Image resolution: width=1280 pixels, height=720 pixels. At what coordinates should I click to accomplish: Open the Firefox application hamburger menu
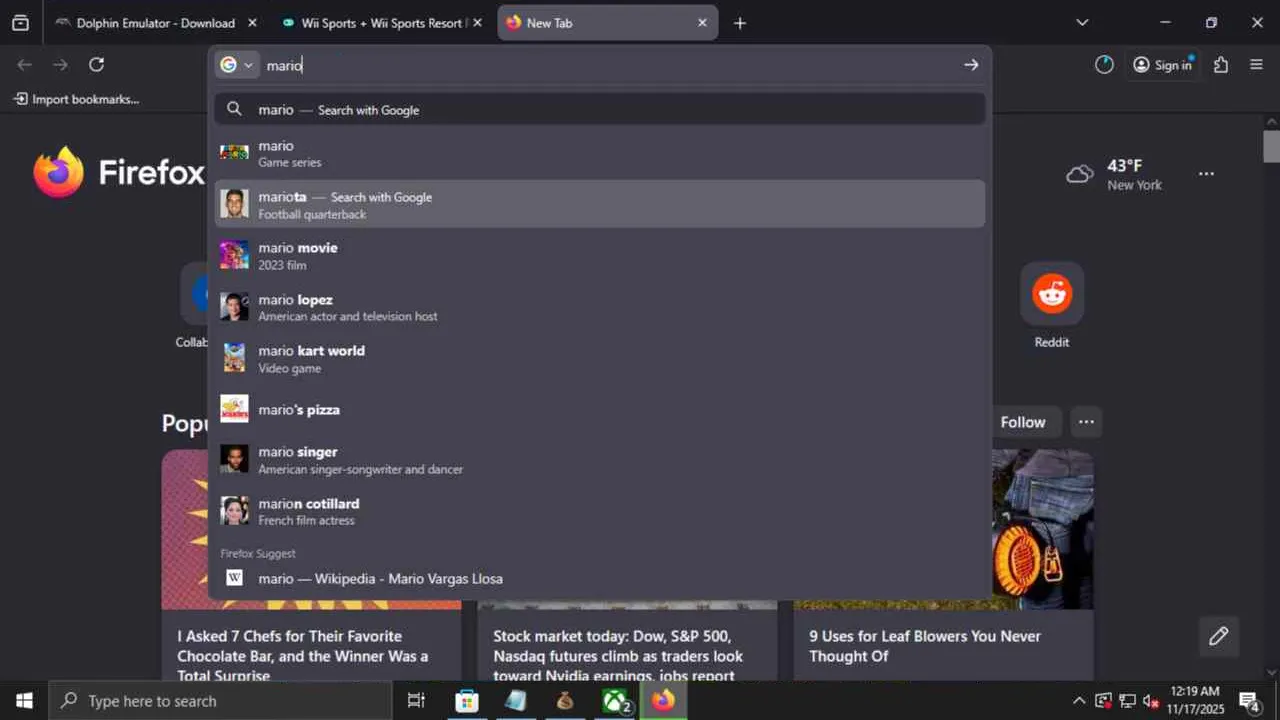click(x=1257, y=65)
